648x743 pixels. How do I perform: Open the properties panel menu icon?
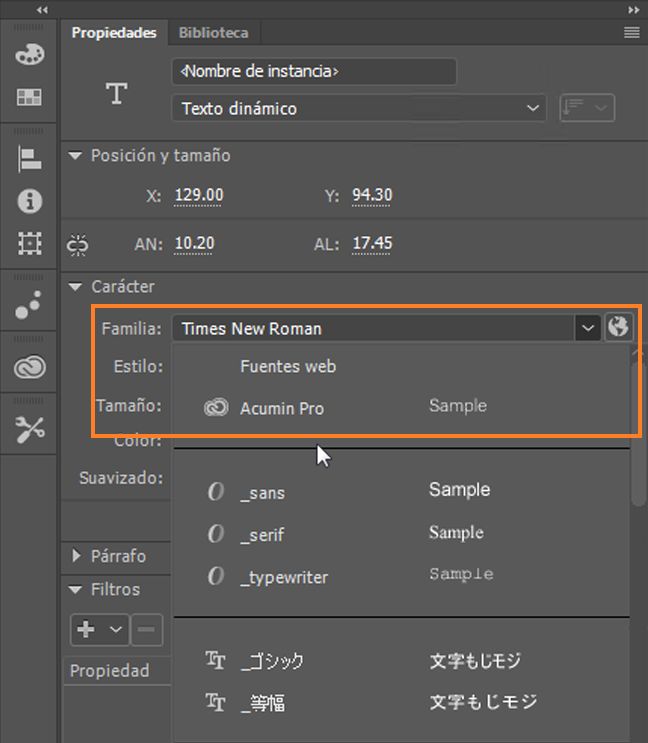point(631,32)
